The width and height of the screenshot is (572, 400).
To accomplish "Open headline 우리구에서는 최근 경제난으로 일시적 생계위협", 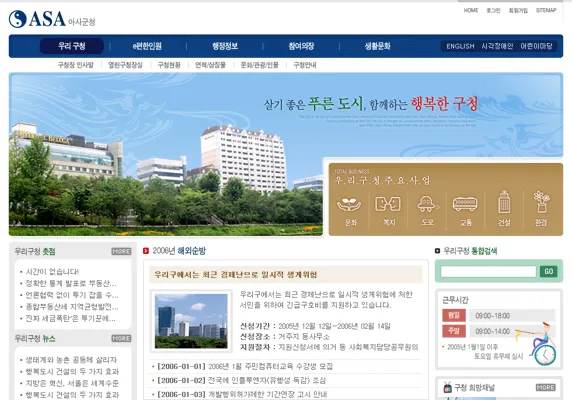I will click(x=235, y=275).
